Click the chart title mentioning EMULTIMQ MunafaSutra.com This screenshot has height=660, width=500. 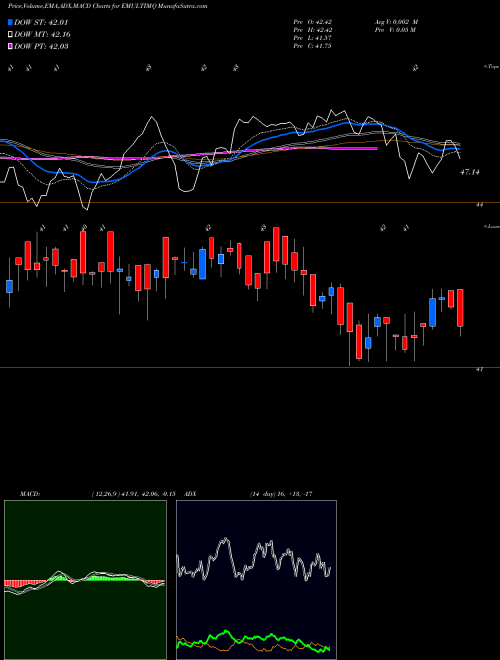click(x=108, y=7)
